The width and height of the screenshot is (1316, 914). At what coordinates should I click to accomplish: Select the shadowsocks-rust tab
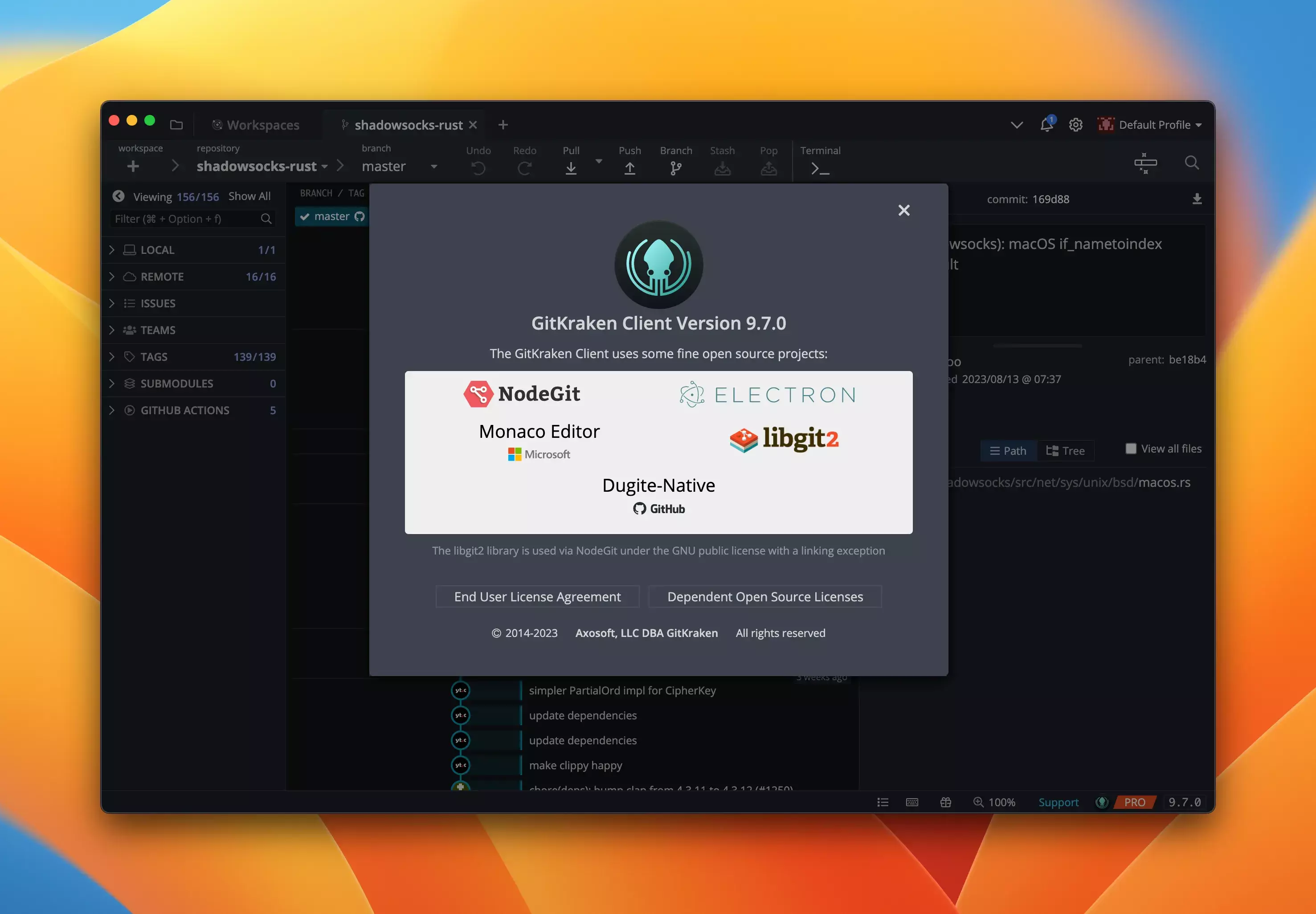coord(408,125)
